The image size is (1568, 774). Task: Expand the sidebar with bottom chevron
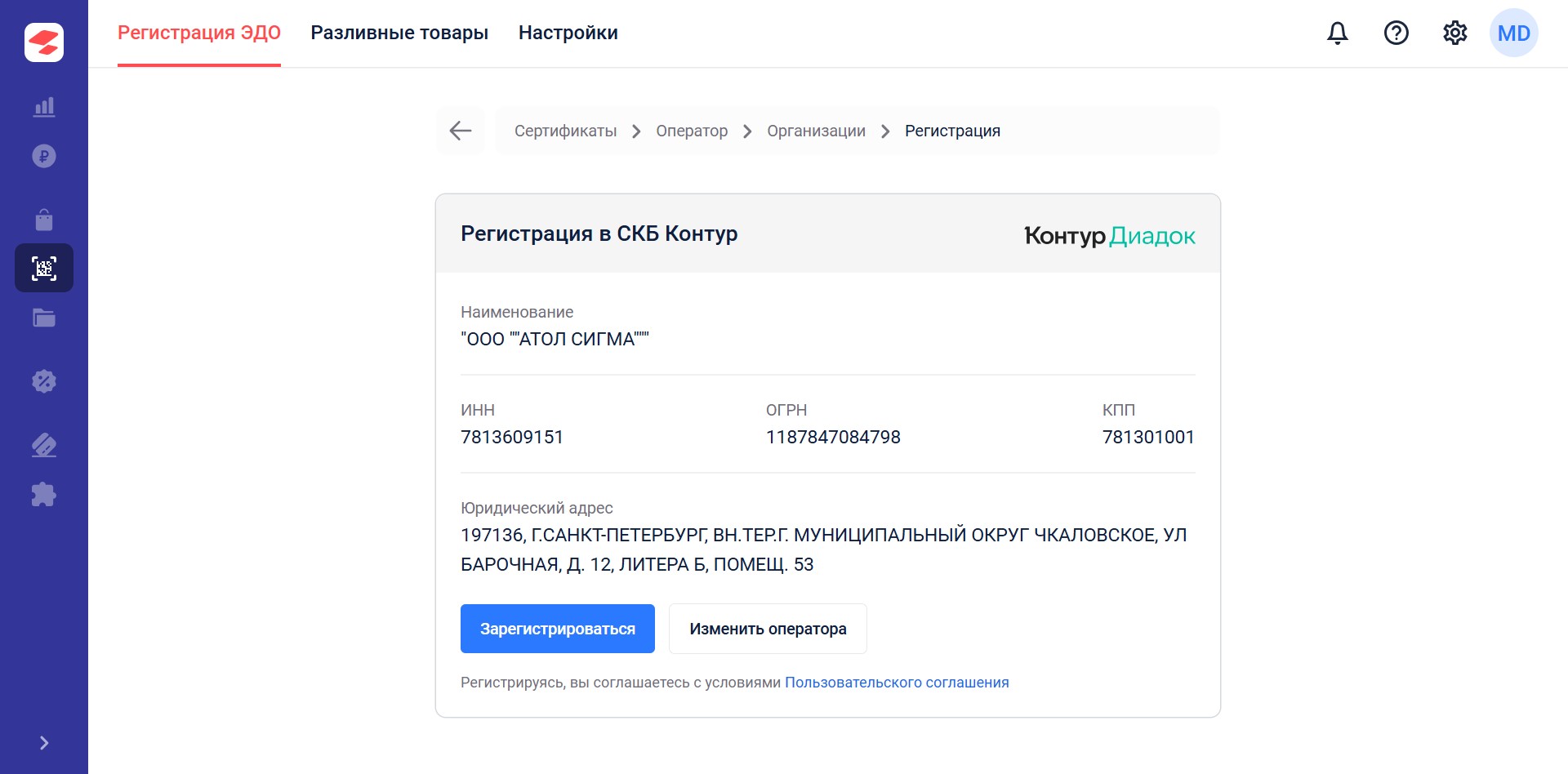(44, 743)
